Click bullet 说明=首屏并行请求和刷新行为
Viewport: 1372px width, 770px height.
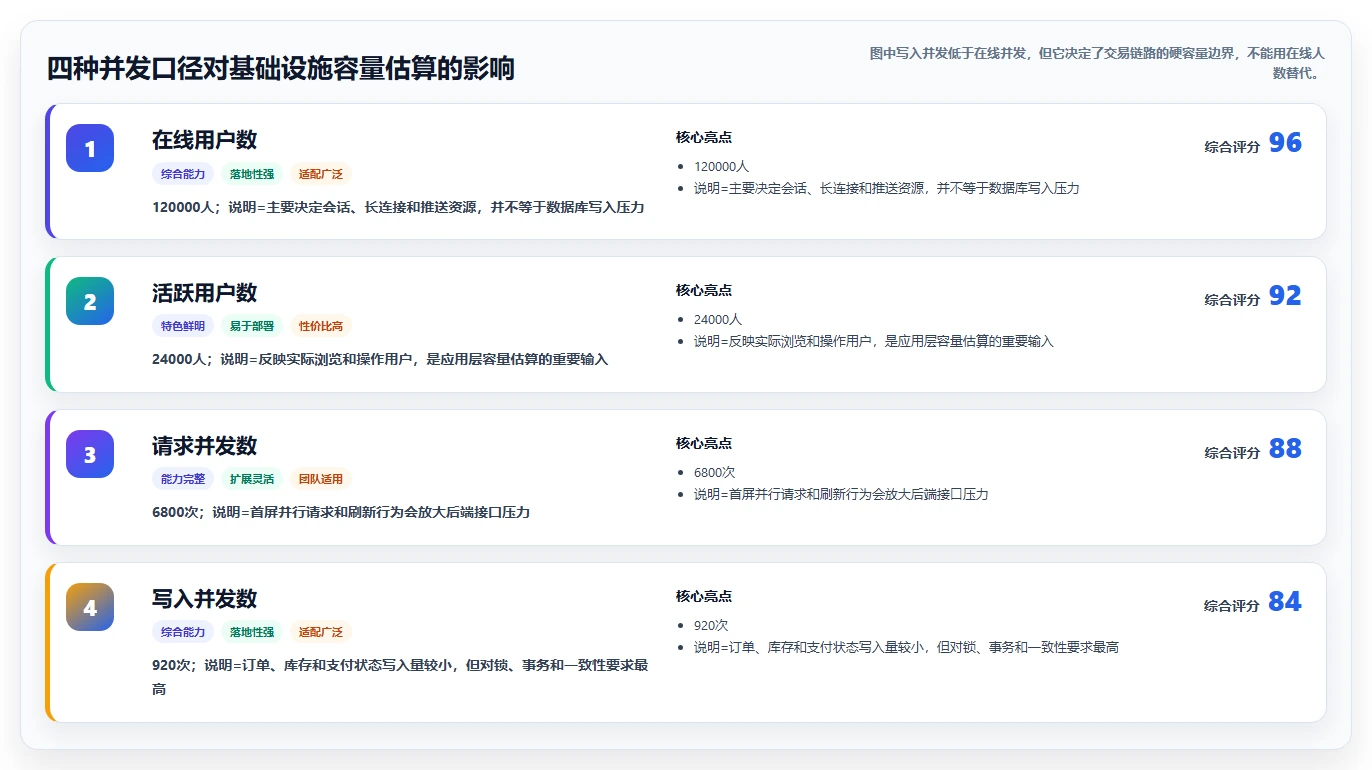[x=841, y=495]
